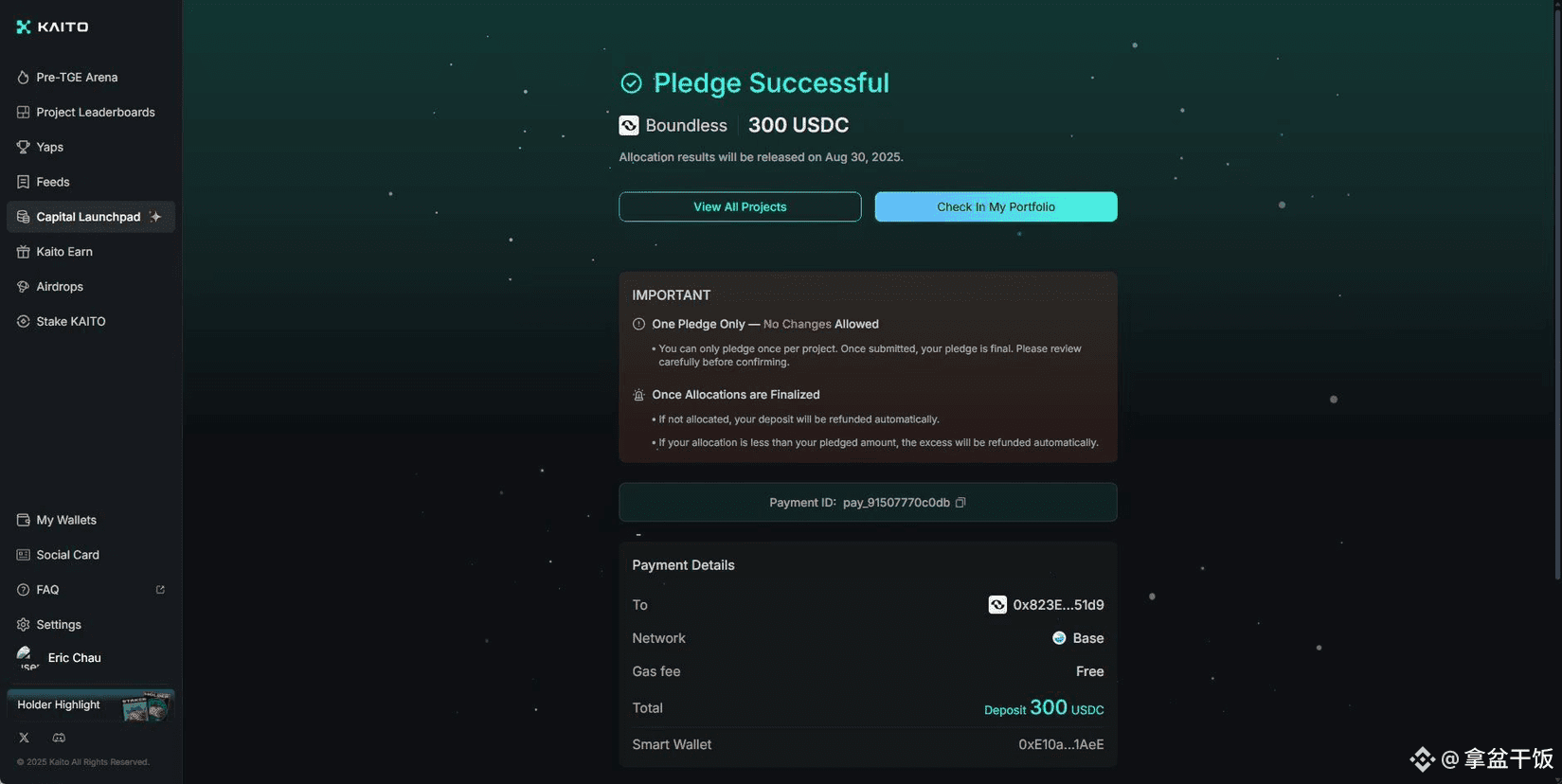Click the Boundless project logo icon
This screenshot has height=784, width=1562.
click(x=629, y=125)
